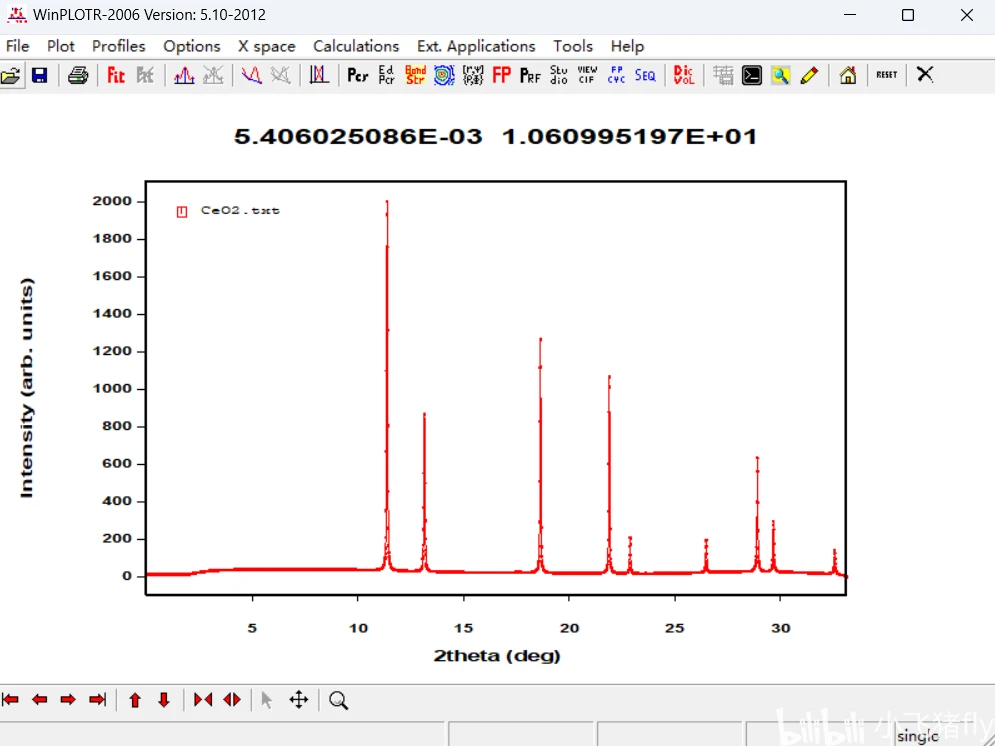Click the RESET toolbar button
The height and width of the screenshot is (746, 995).
click(886, 75)
